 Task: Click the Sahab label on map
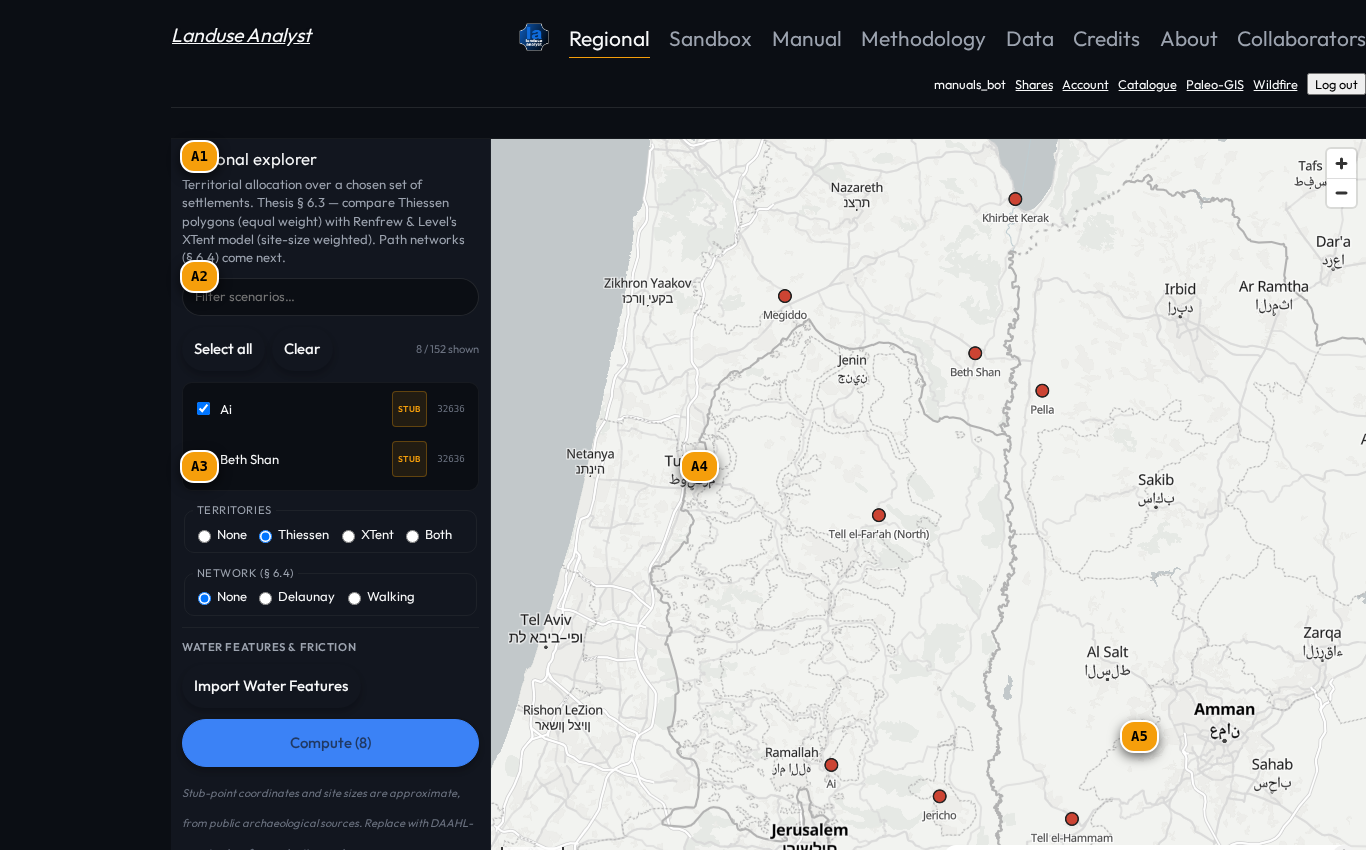(x=1272, y=764)
